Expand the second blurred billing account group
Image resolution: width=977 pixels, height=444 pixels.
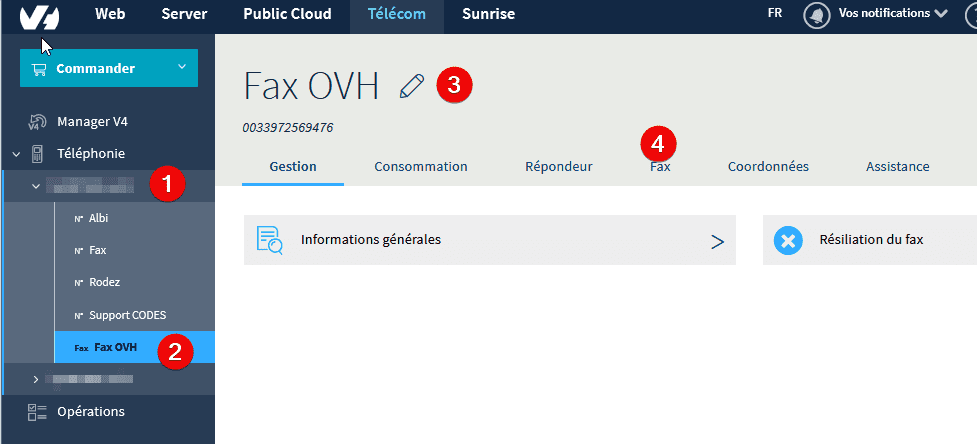pos(36,379)
